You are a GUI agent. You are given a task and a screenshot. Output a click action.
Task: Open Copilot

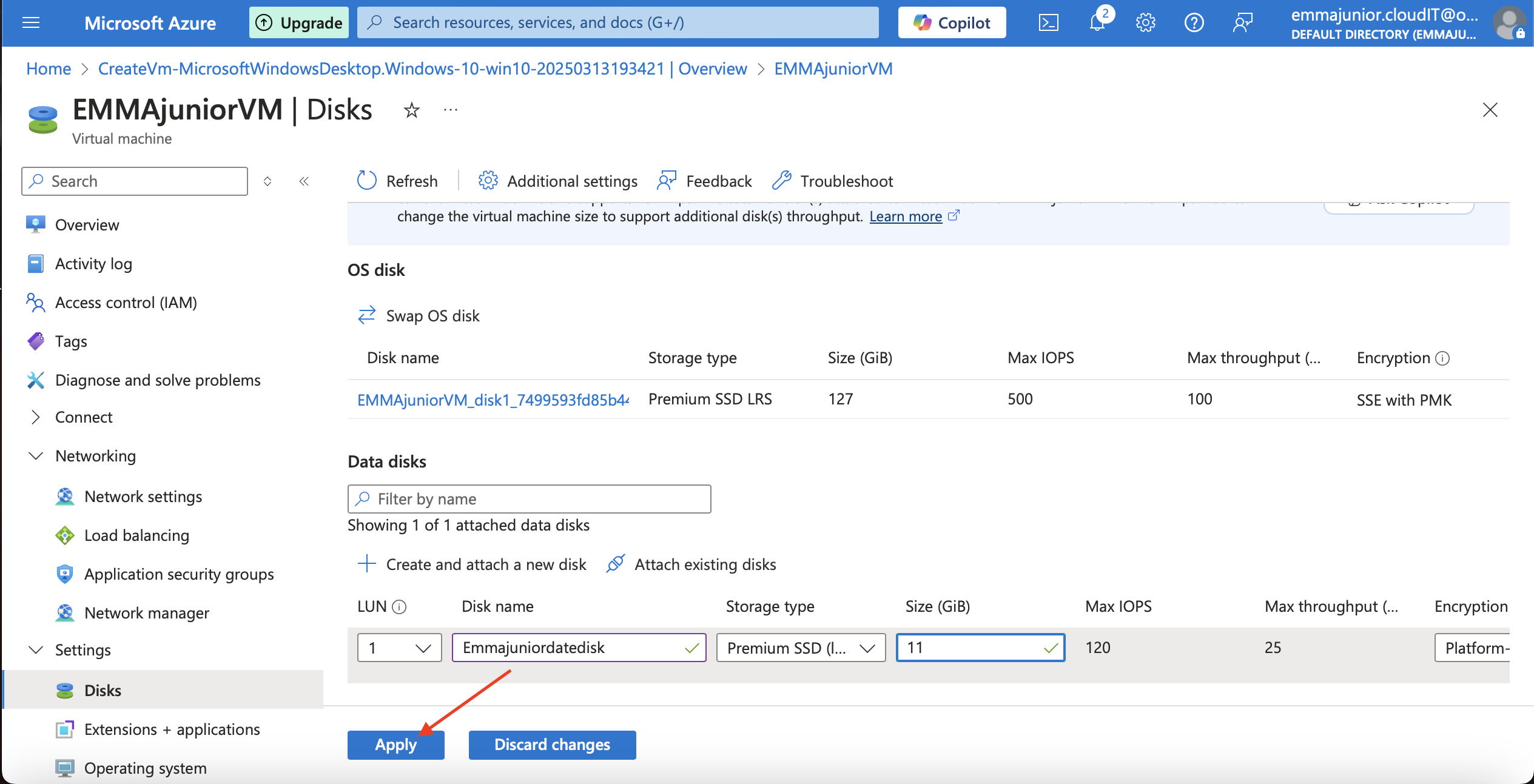click(952, 23)
